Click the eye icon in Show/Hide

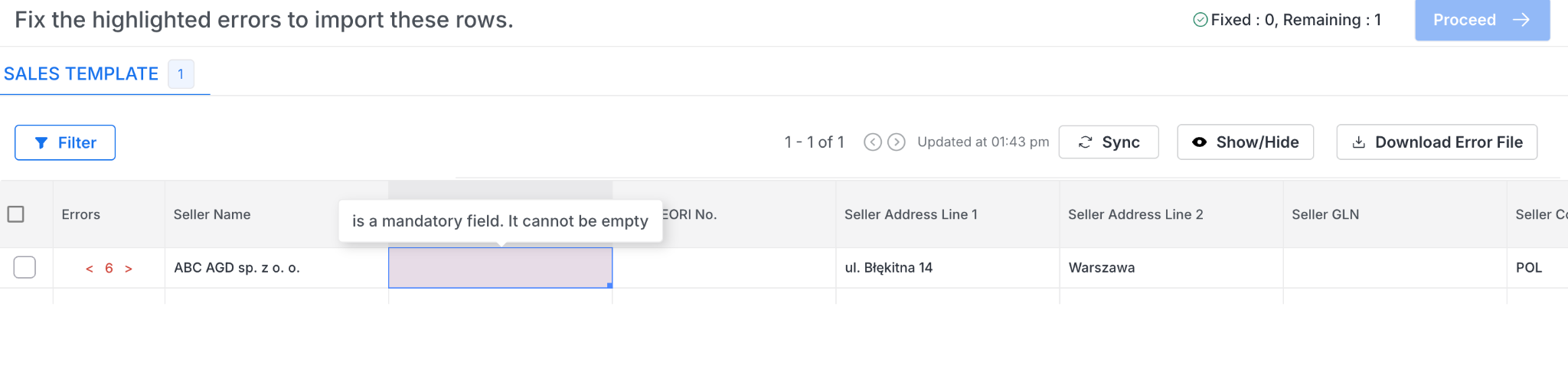[x=1200, y=142]
